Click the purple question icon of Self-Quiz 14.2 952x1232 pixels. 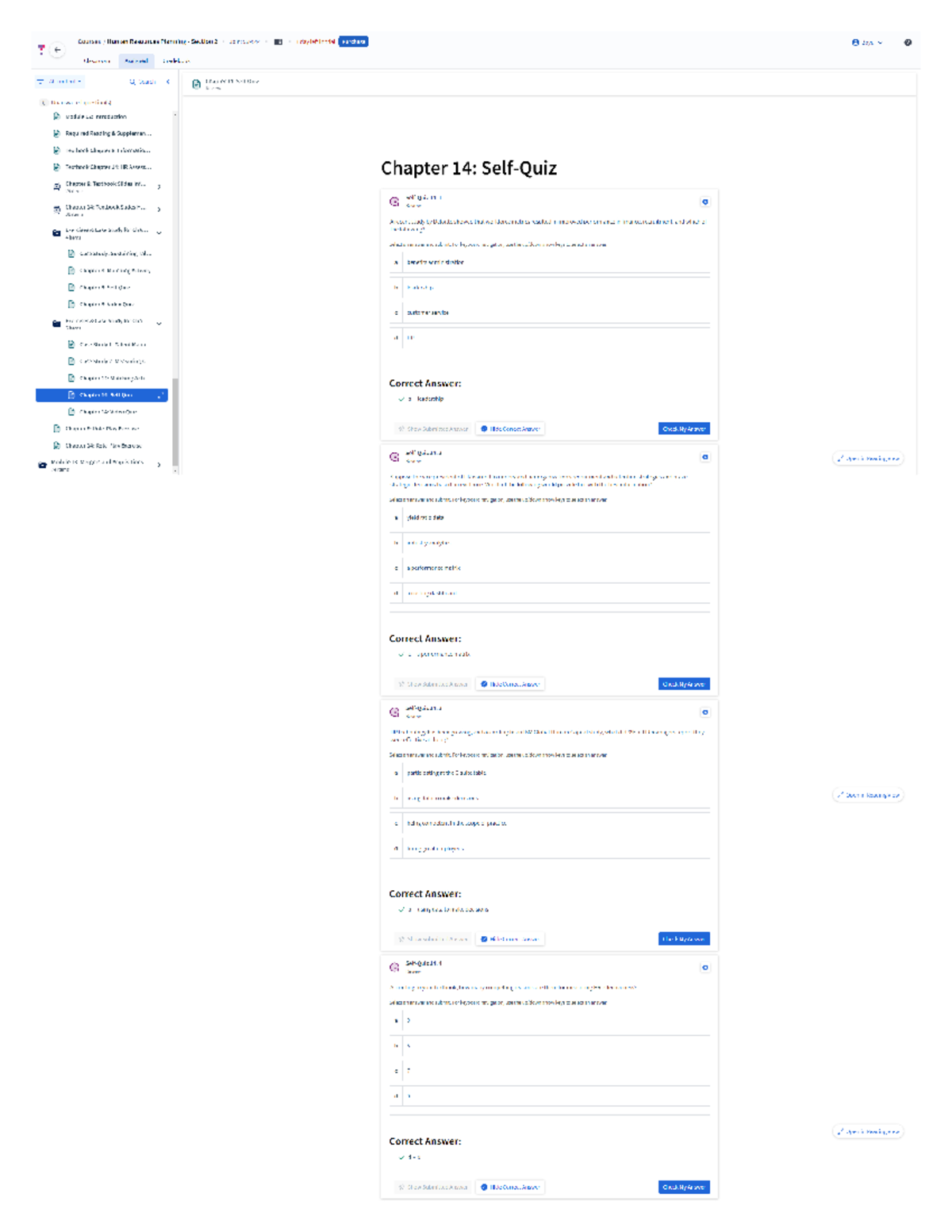[x=394, y=457]
